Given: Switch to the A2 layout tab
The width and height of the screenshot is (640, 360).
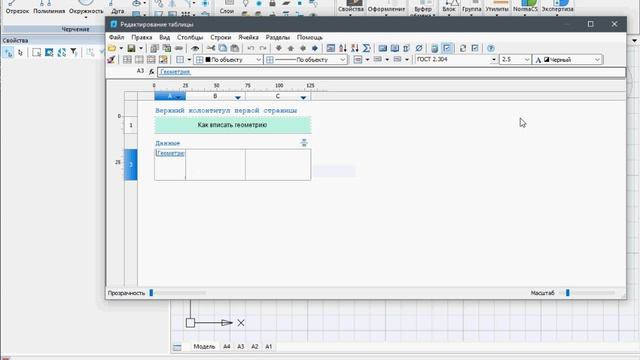Looking at the screenshot, I should coord(255,347).
